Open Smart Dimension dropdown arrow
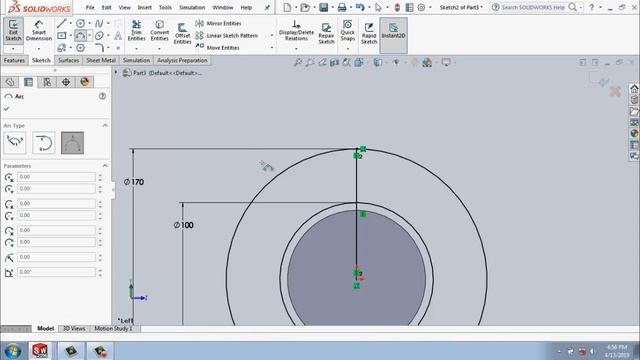 click(x=39, y=49)
